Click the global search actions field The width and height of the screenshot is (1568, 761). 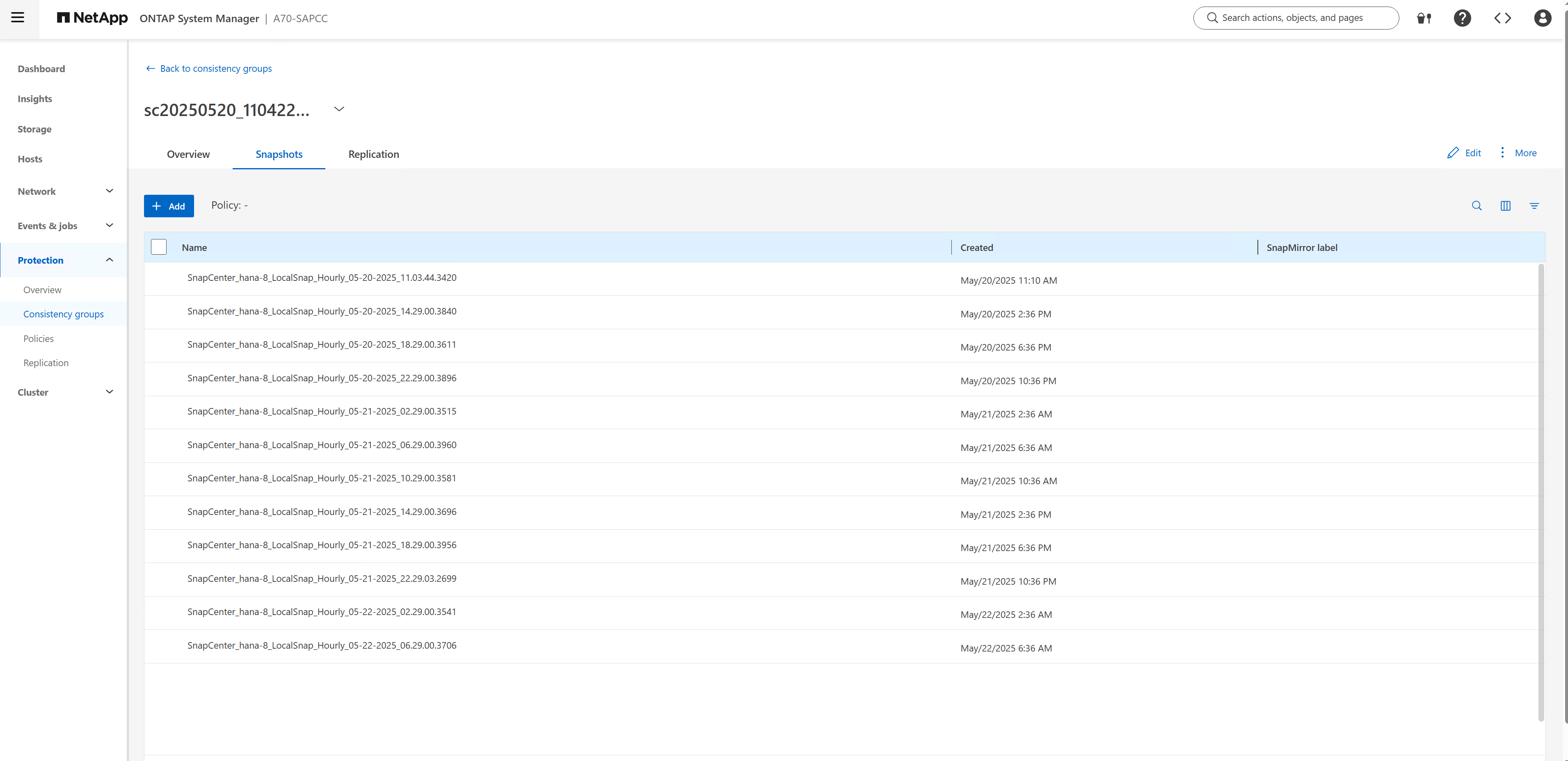(x=1296, y=18)
